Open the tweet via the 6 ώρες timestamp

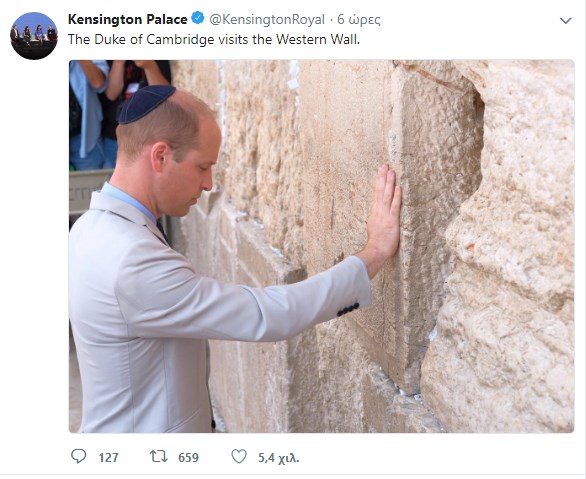(x=359, y=19)
